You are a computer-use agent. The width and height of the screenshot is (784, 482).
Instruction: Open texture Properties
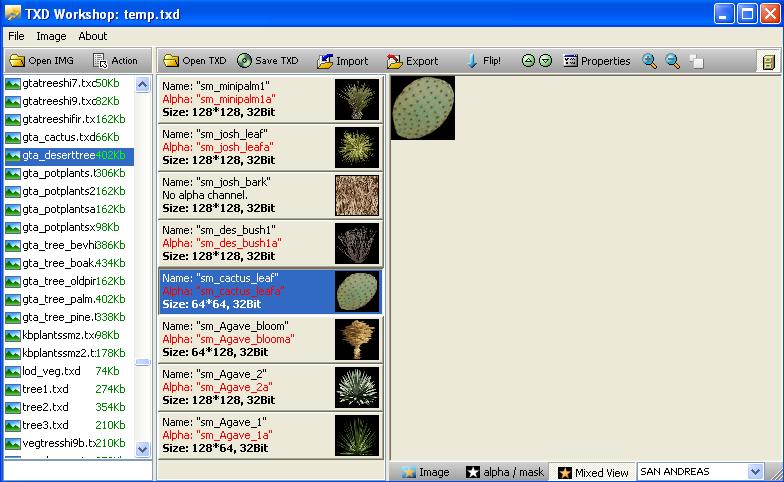[596, 60]
